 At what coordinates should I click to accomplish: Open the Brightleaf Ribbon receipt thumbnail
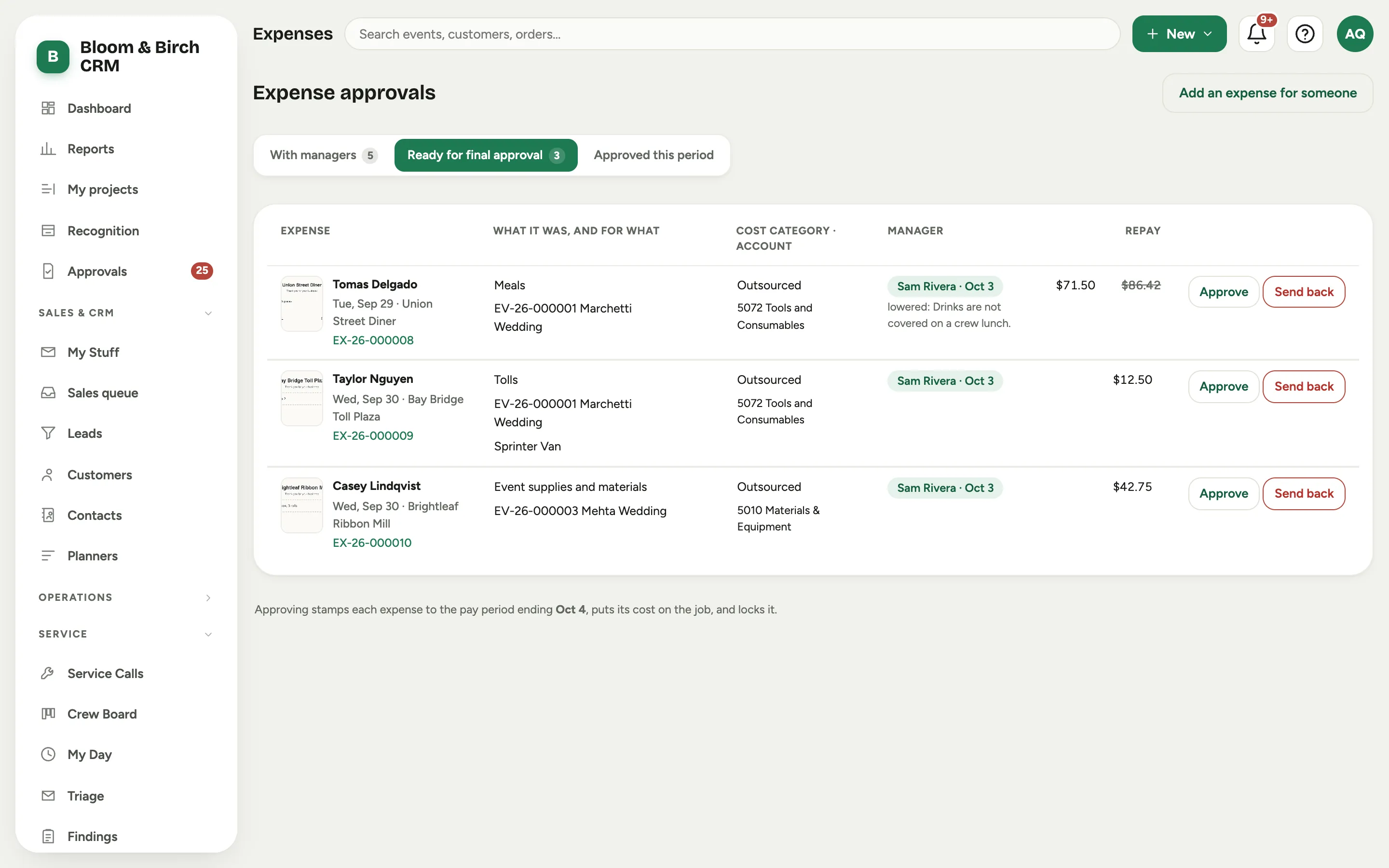302,505
